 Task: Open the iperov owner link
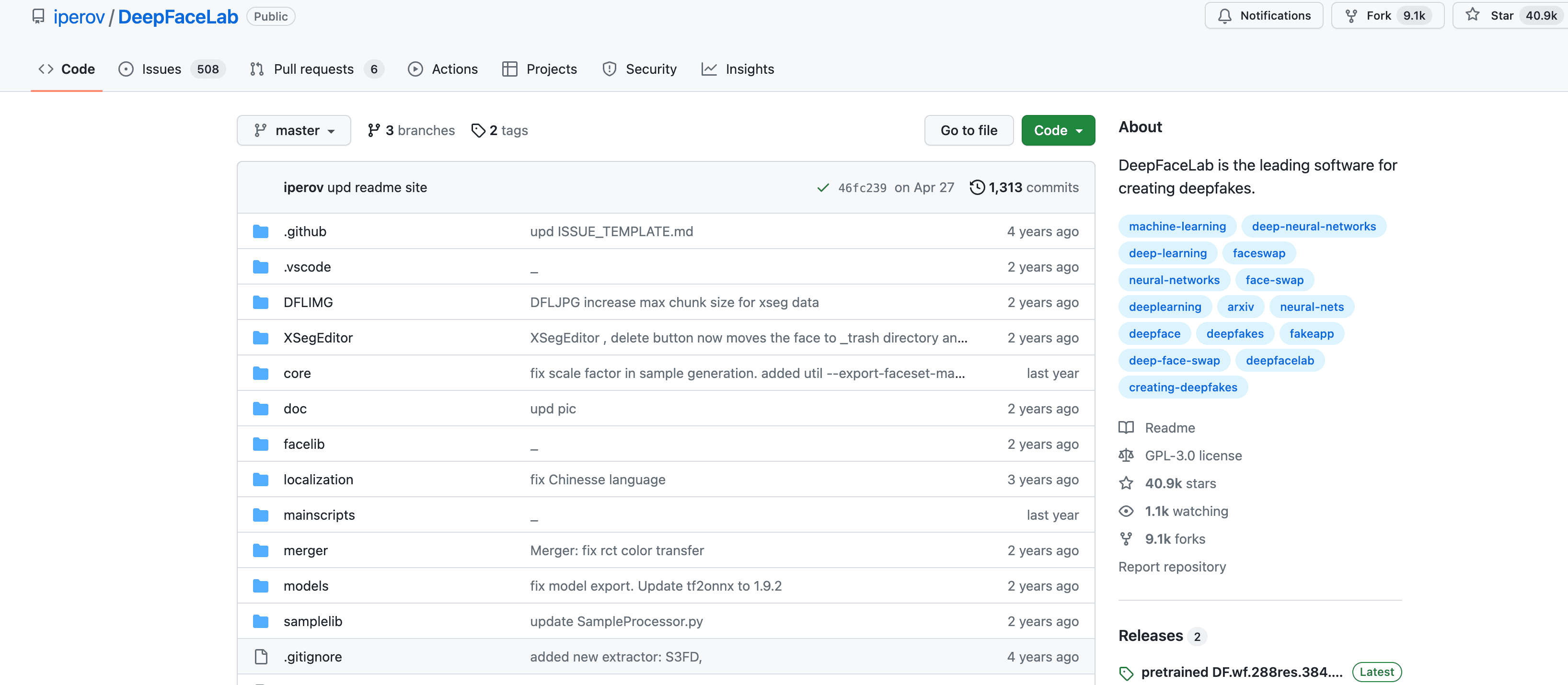click(79, 17)
